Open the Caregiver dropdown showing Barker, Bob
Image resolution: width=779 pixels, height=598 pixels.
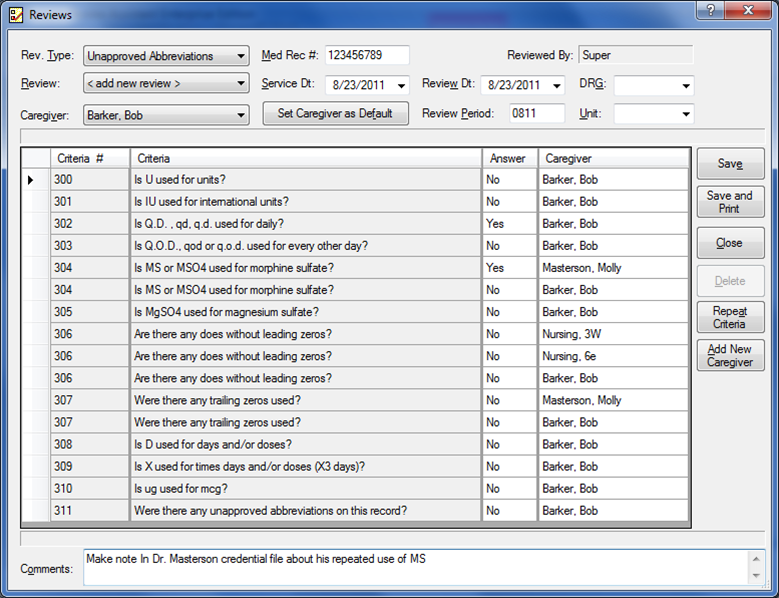(241, 115)
